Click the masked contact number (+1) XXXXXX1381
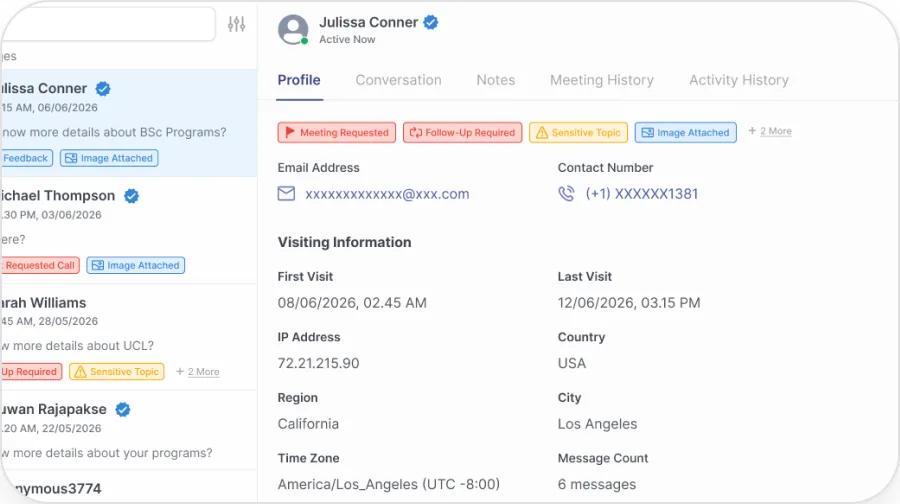 642,194
